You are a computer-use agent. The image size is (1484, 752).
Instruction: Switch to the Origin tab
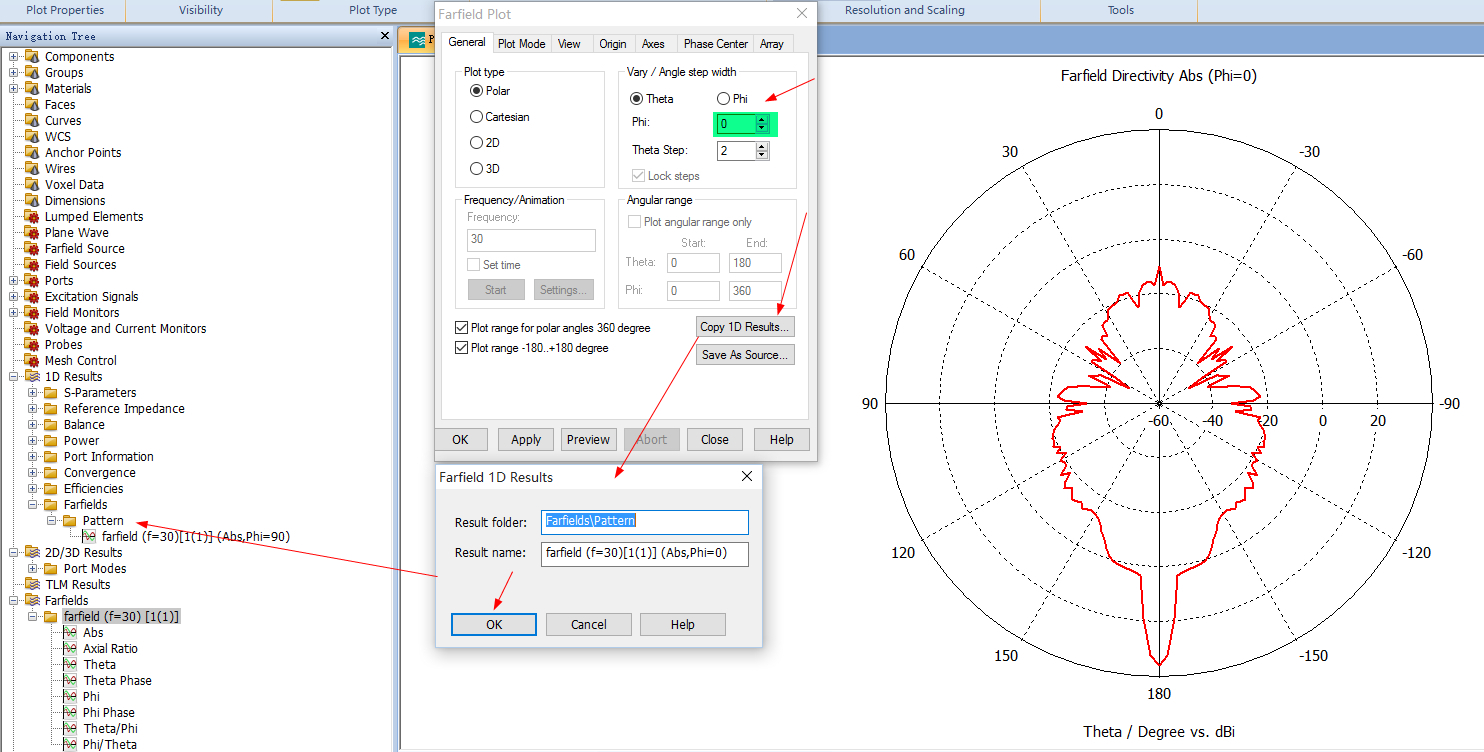pyautogui.click(x=613, y=44)
